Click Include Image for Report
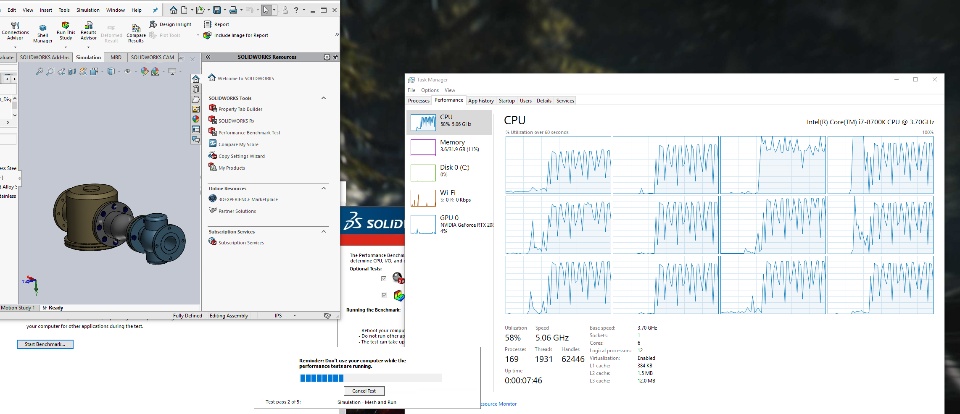This screenshot has width=960, height=414. 235,35
